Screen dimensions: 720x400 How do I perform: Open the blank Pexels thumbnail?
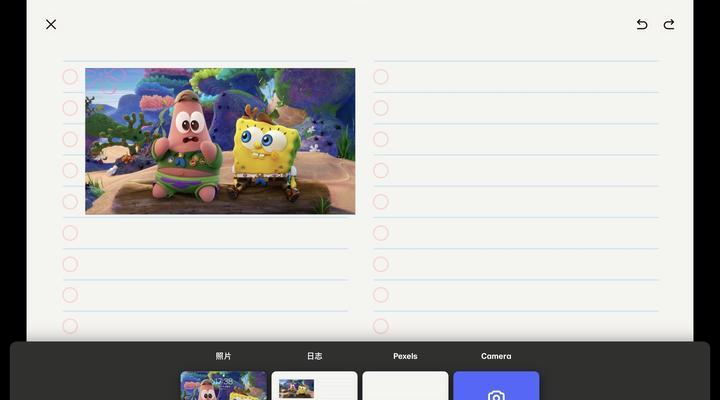405,386
